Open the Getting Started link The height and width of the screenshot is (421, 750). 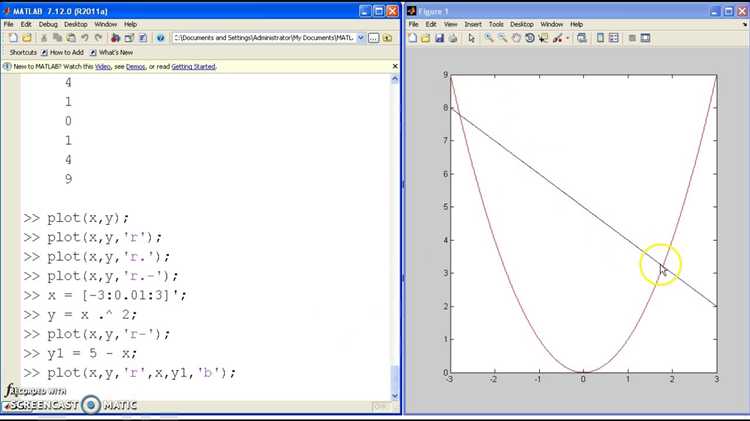pos(193,66)
